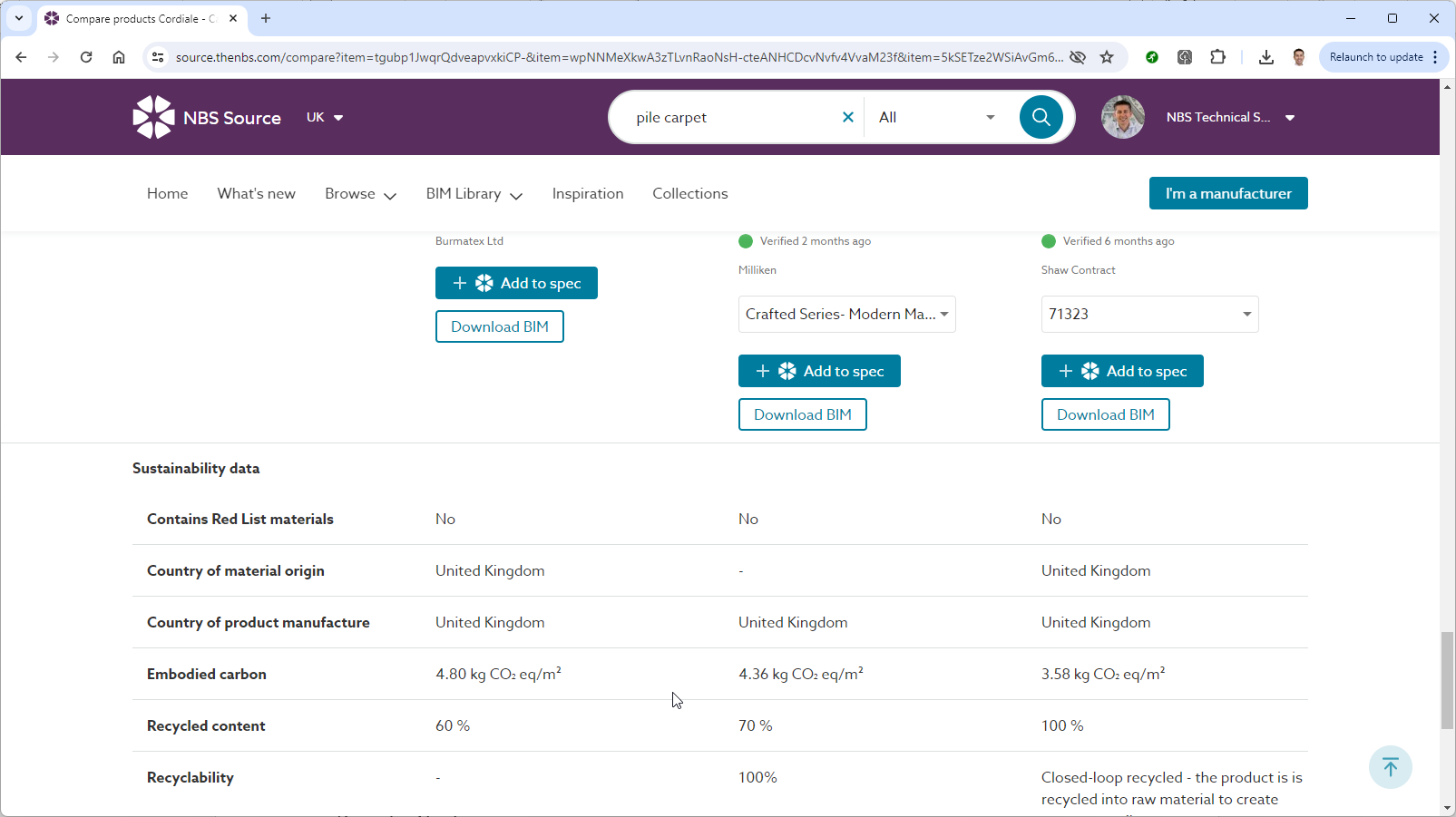Image resolution: width=1456 pixels, height=817 pixels.
Task: Click the Verified 6 months ago status
Action: point(1109,241)
